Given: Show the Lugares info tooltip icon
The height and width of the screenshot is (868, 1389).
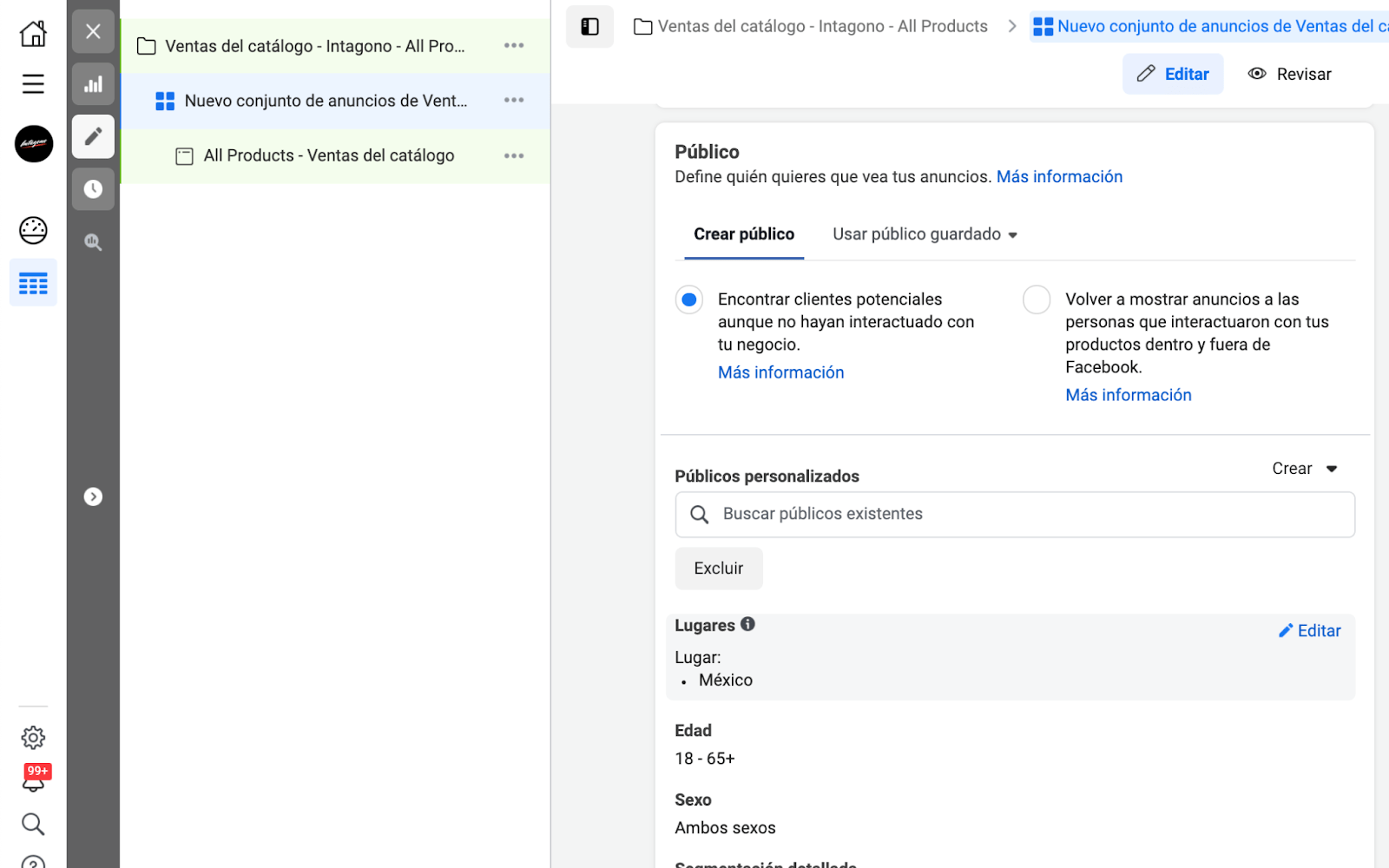Looking at the screenshot, I should tap(747, 624).
